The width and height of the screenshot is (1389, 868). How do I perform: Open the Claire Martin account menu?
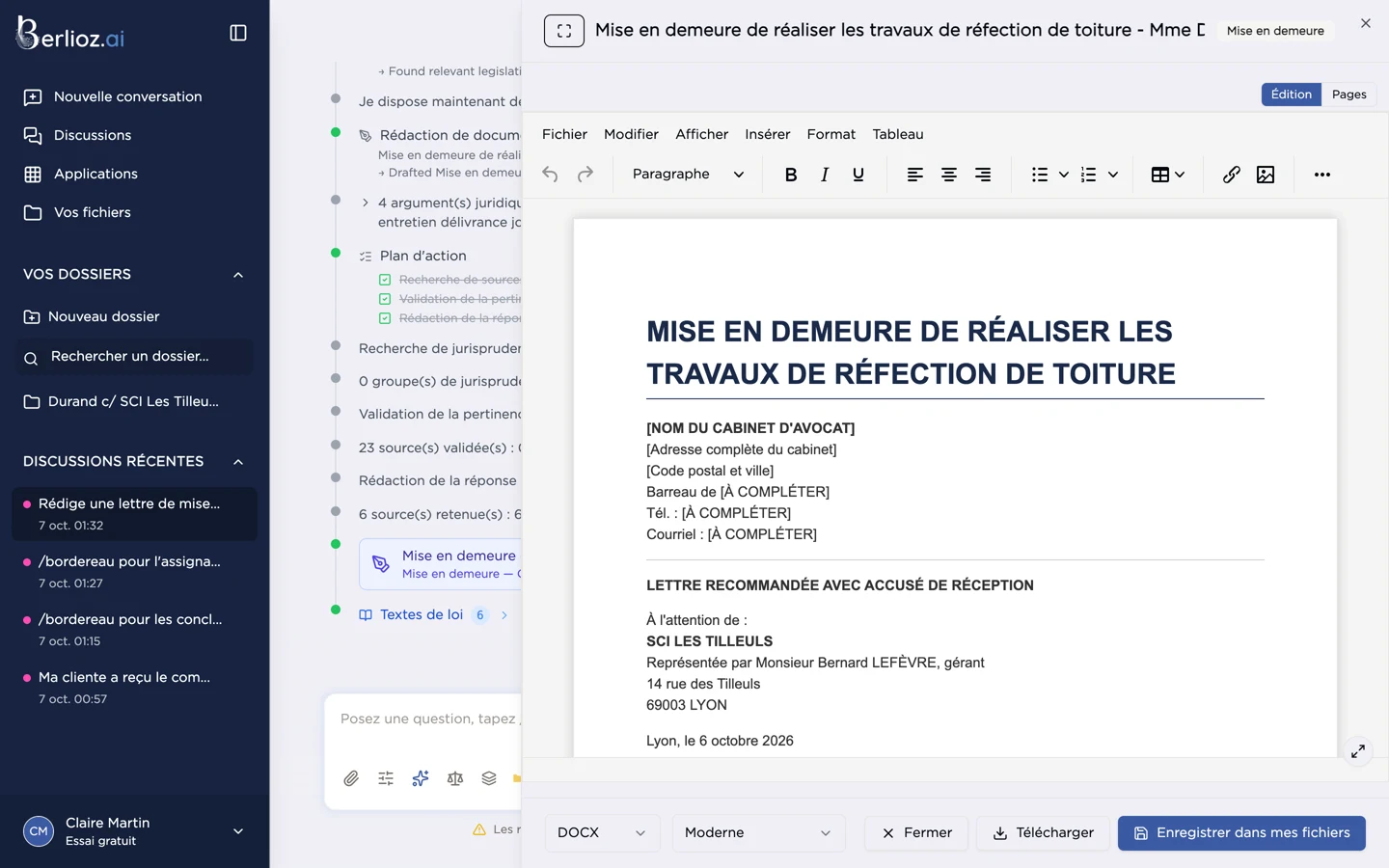135,831
